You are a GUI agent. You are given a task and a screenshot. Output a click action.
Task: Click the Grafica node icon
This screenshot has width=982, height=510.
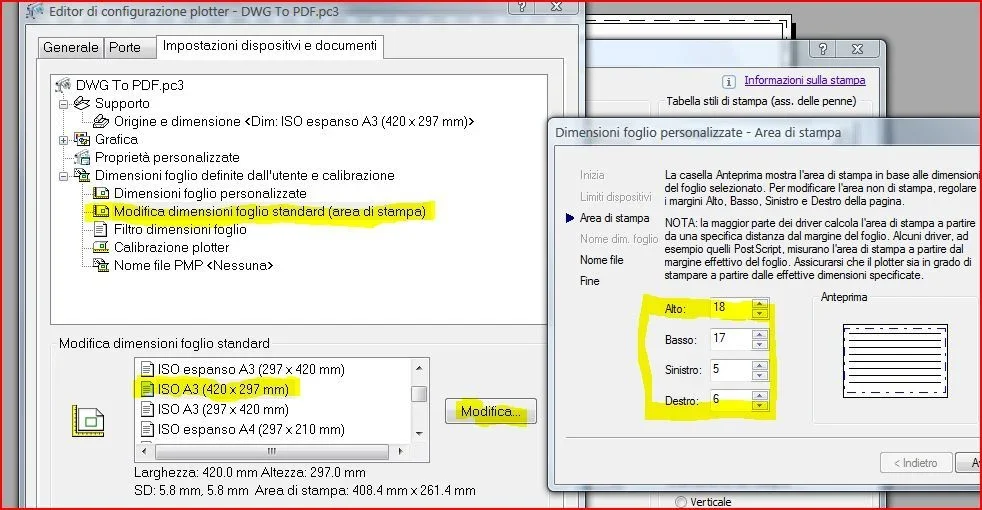pos(82,140)
